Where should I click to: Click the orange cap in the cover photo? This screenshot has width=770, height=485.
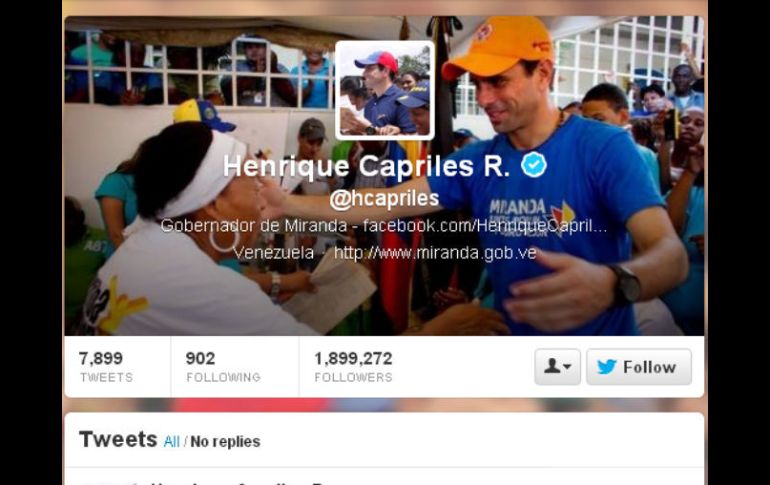(496, 45)
